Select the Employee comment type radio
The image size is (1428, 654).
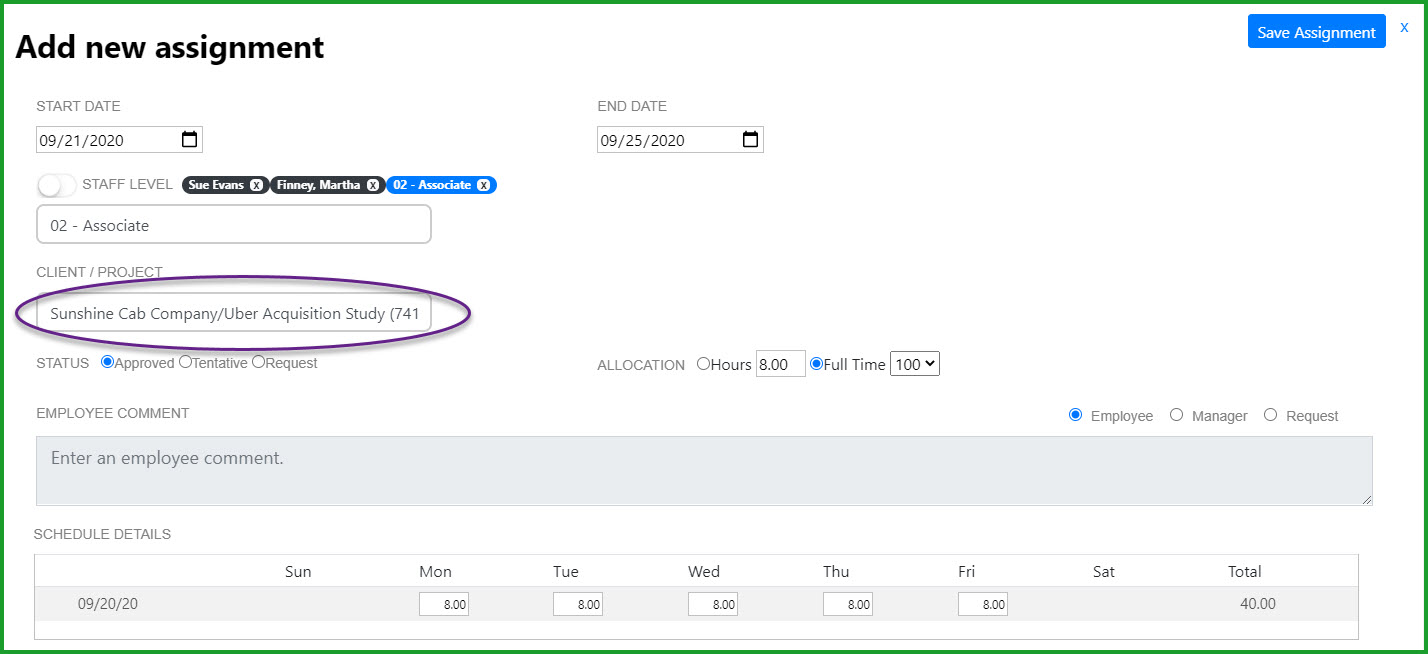pos(1076,415)
